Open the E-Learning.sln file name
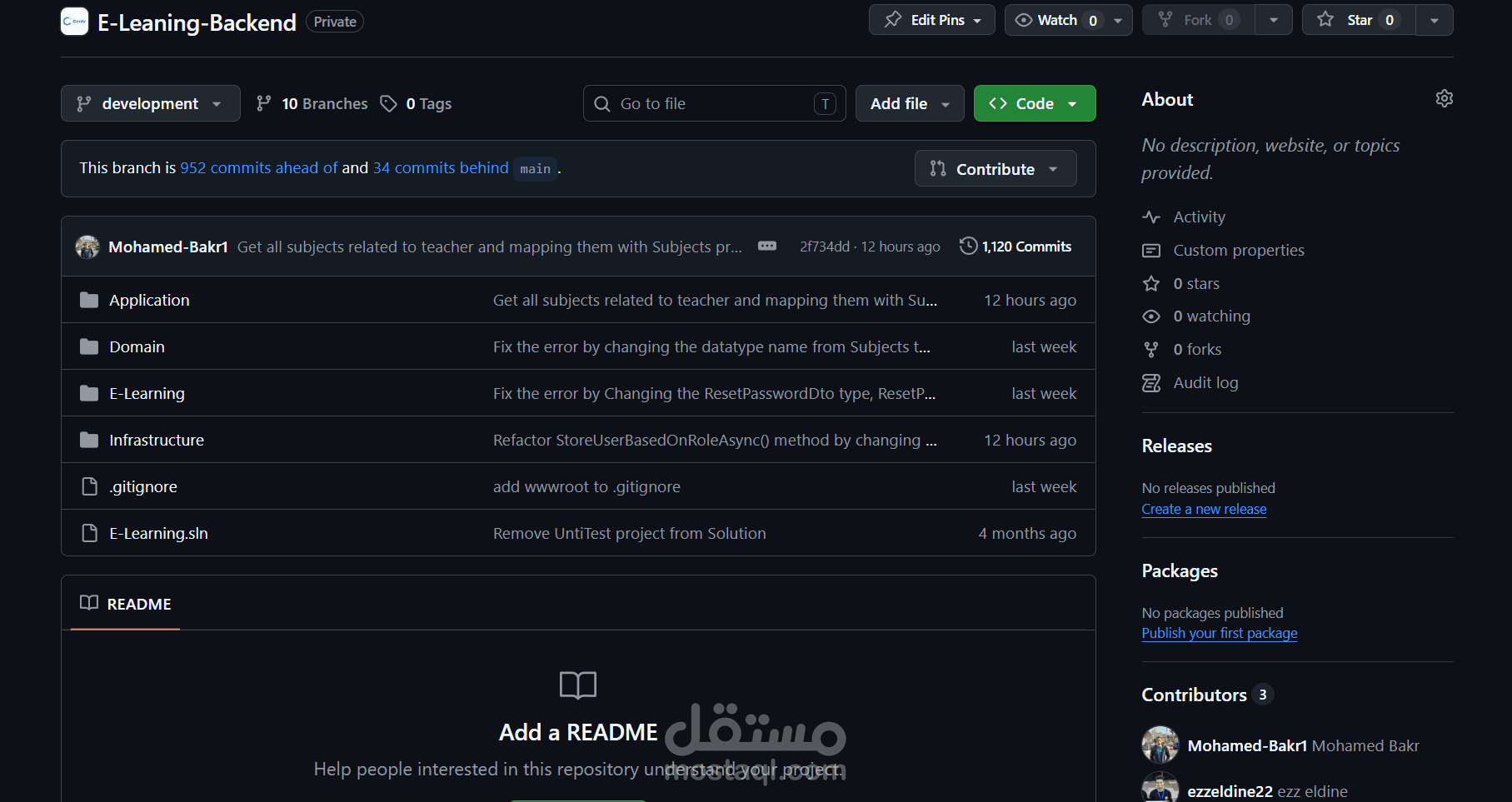The width and height of the screenshot is (1512, 802). coord(158,533)
